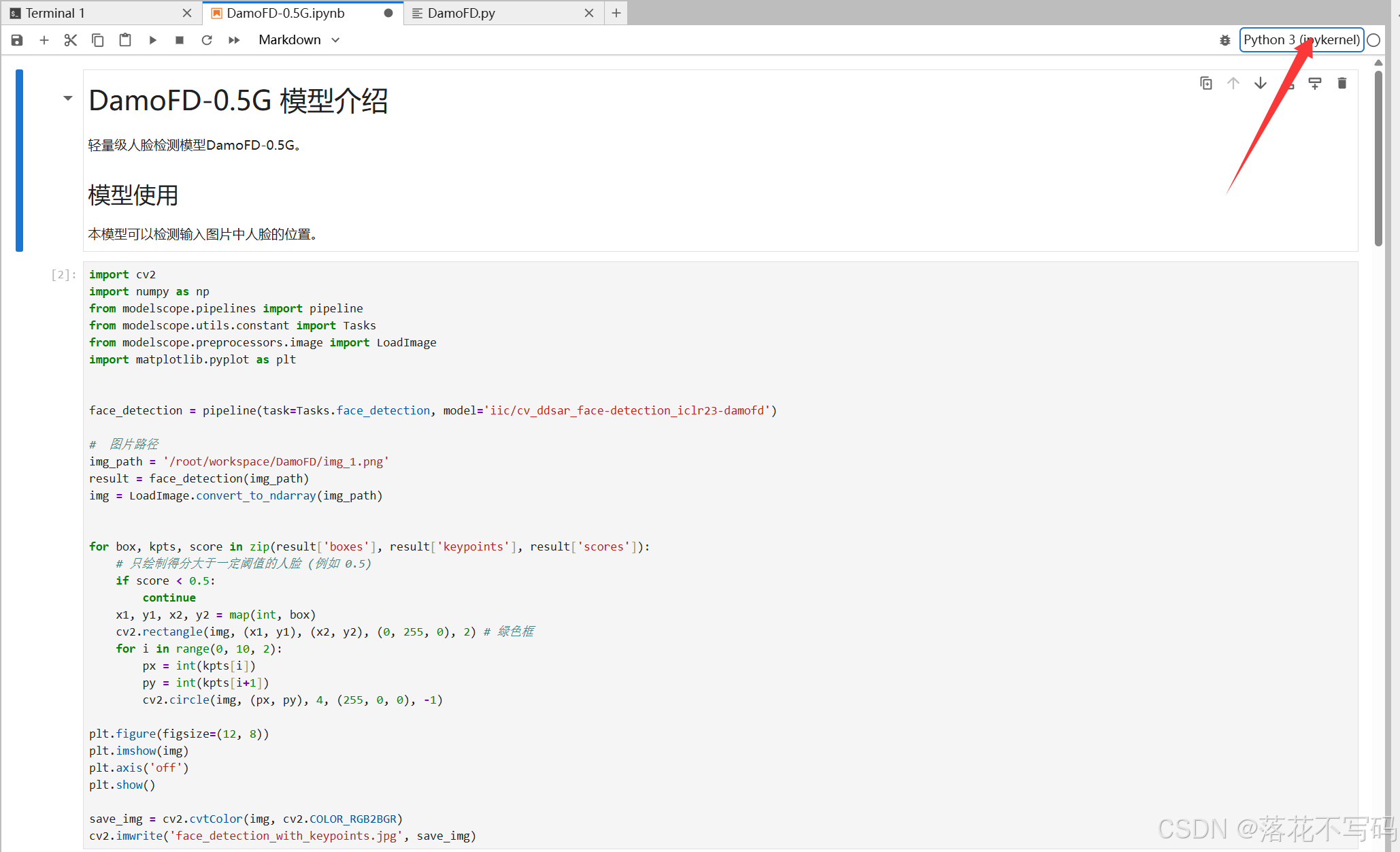Switch to the Terminal 1 tab

click(56, 13)
